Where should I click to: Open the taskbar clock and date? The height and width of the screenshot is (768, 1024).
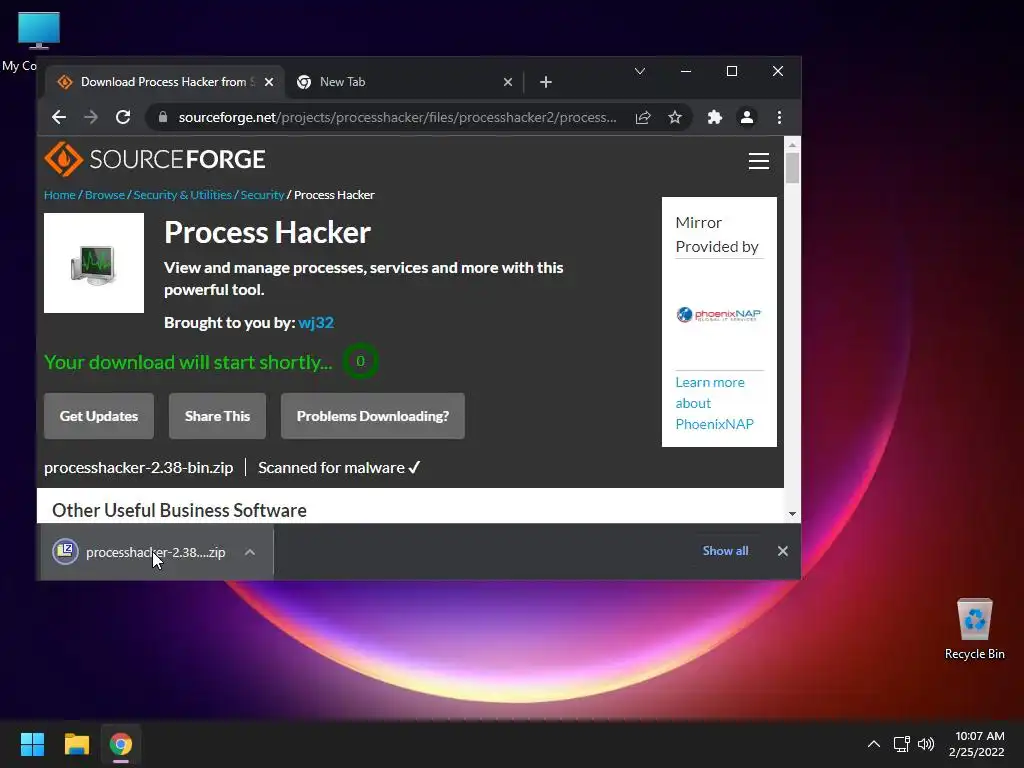coord(976,744)
